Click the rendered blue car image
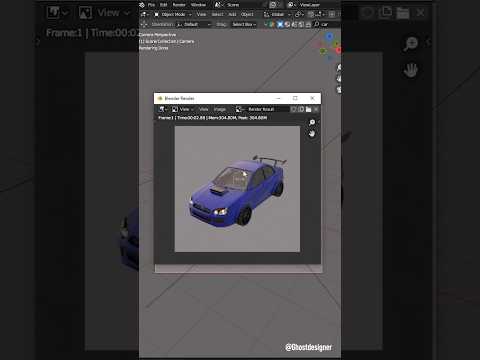Screen dimensions: 480x360 [237, 189]
